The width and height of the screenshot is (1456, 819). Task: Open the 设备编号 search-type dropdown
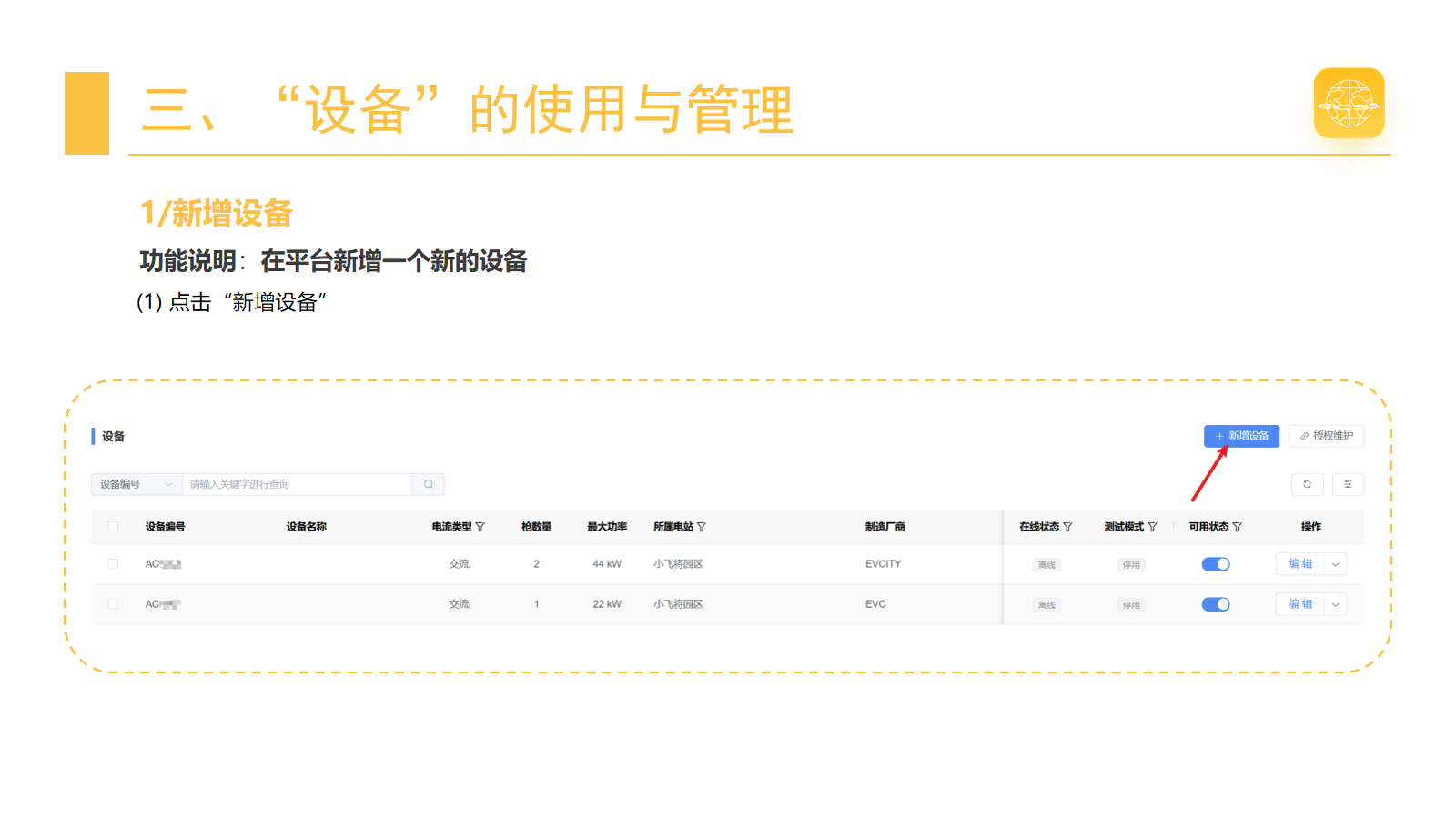136,484
